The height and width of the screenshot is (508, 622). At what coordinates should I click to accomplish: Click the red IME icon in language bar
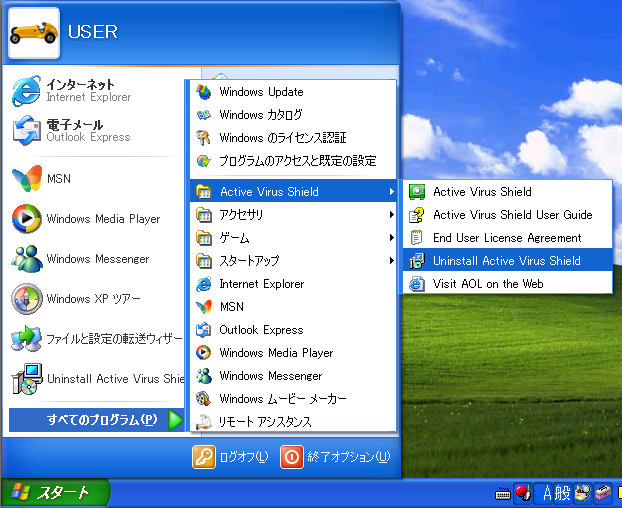tap(523, 493)
